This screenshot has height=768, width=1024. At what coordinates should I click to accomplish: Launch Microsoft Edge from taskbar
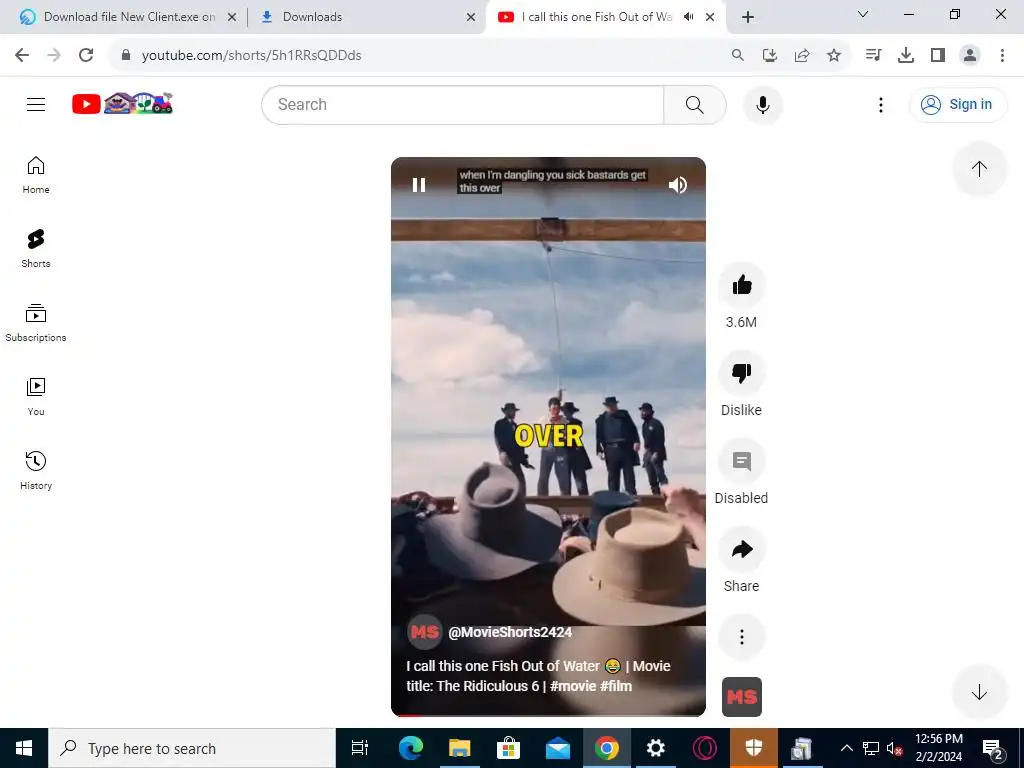coord(411,748)
